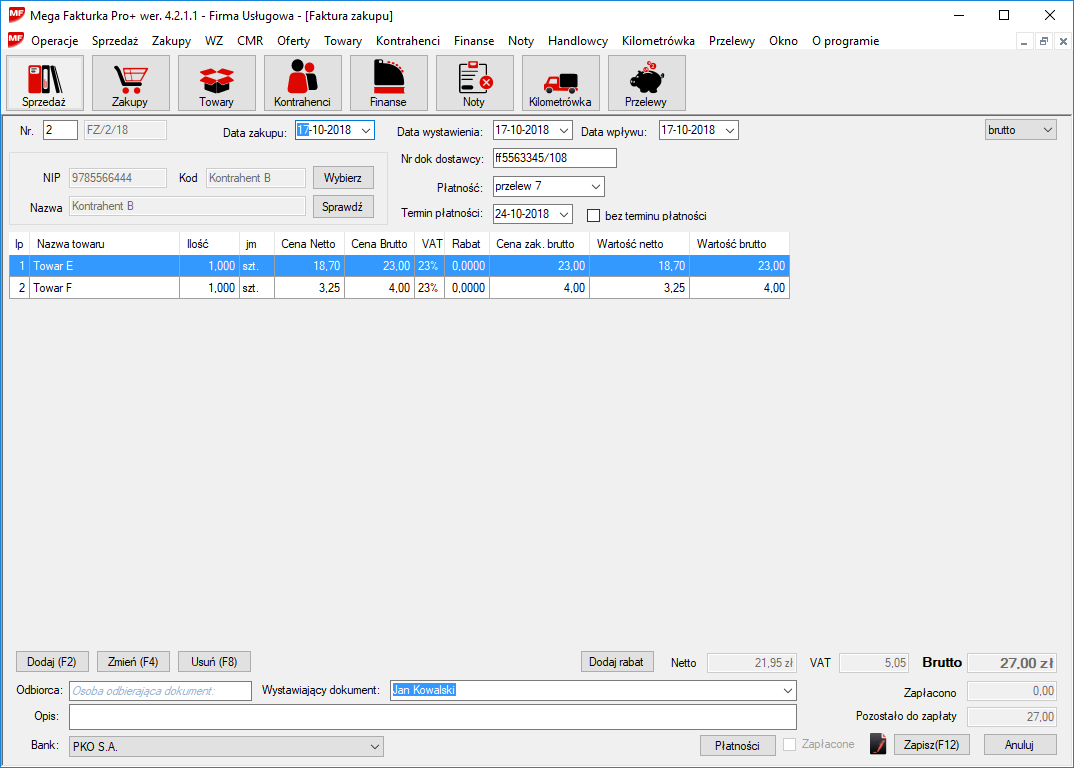Open the Oferty menu
This screenshot has width=1074, height=768.
(293, 41)
